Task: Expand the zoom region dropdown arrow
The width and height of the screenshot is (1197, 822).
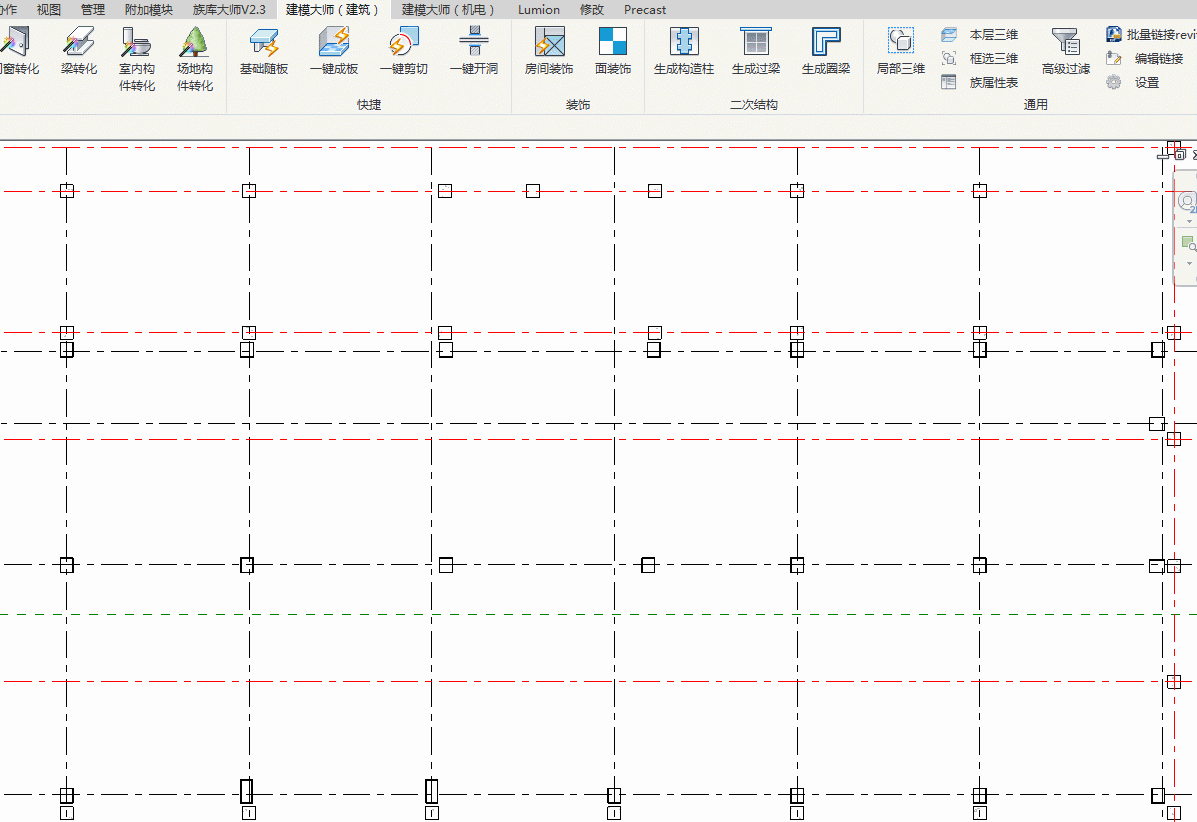Action: (x=1189, y=263)
